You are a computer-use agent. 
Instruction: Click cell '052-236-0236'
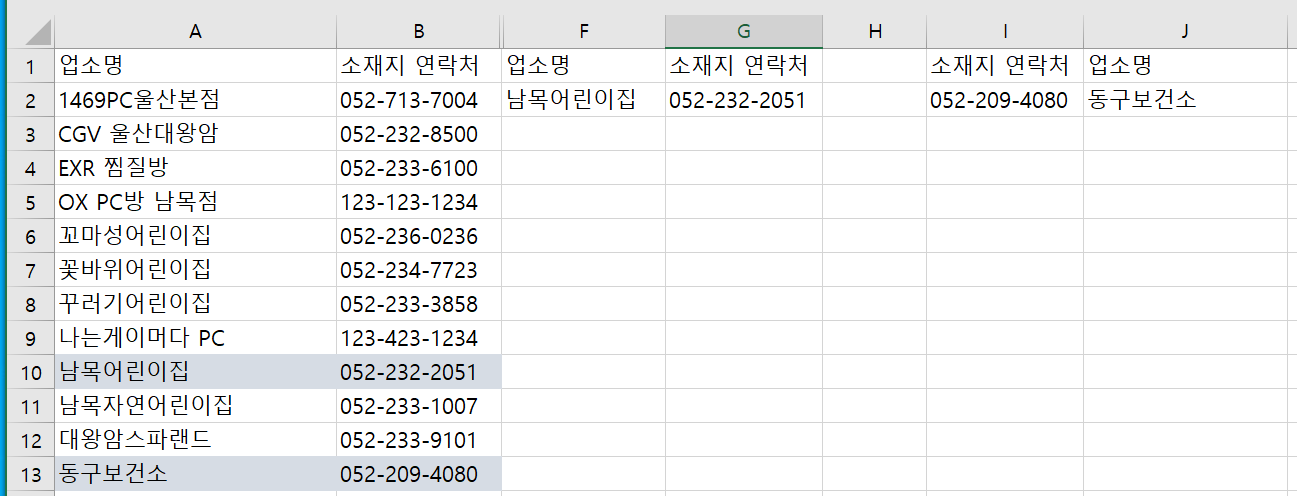[x=419, y=236]
